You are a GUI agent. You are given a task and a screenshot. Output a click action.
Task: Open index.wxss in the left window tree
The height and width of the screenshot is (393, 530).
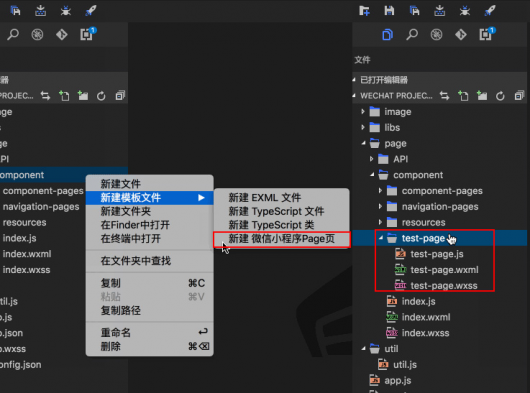[26, 270]
